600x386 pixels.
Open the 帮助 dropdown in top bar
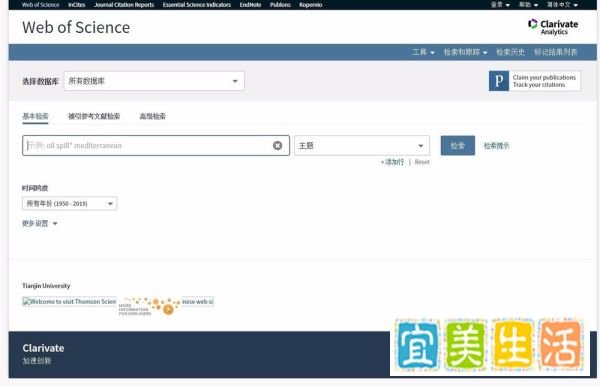pos(528,5)
